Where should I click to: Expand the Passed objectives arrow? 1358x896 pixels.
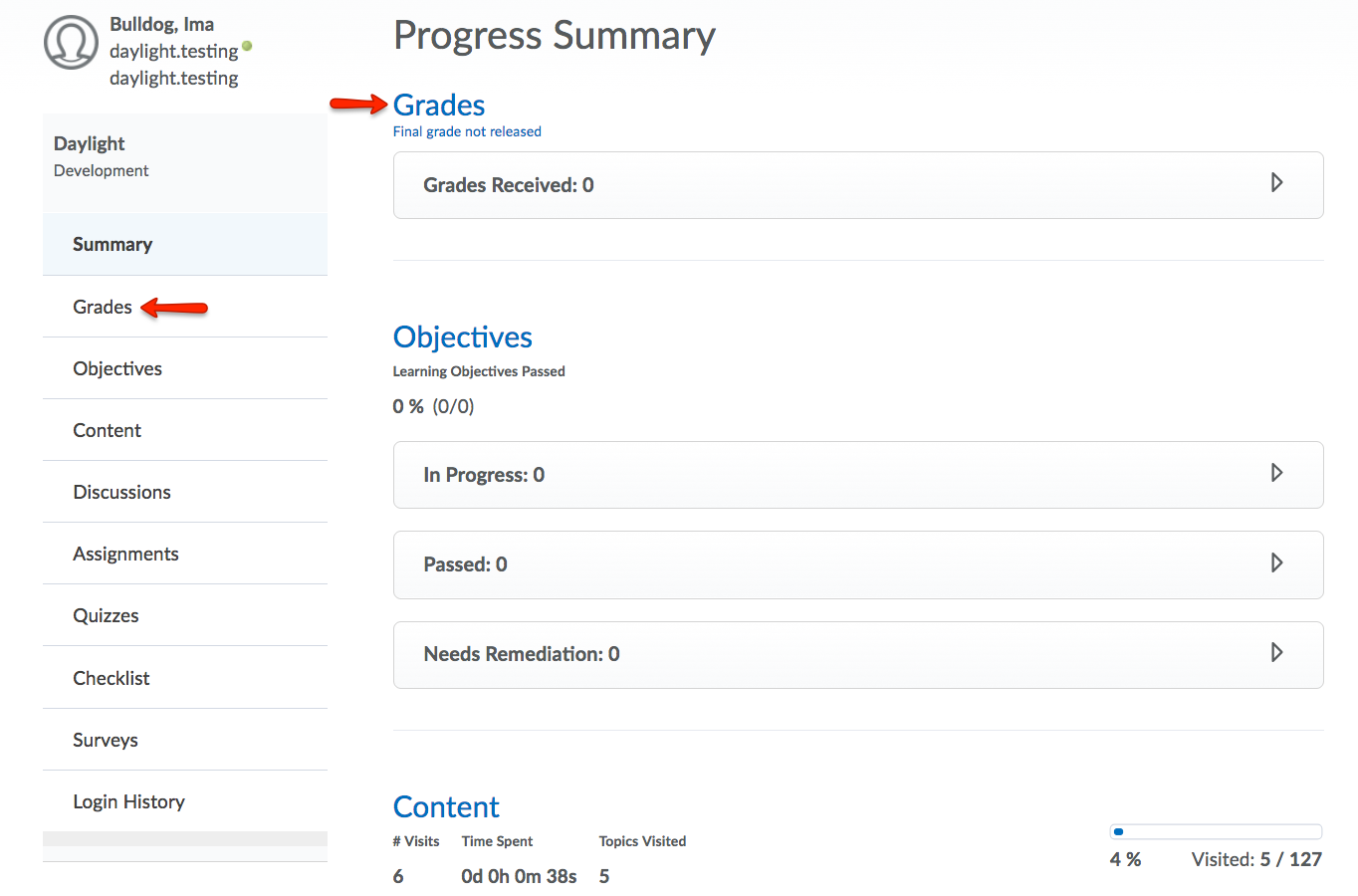click(1276, 563)
